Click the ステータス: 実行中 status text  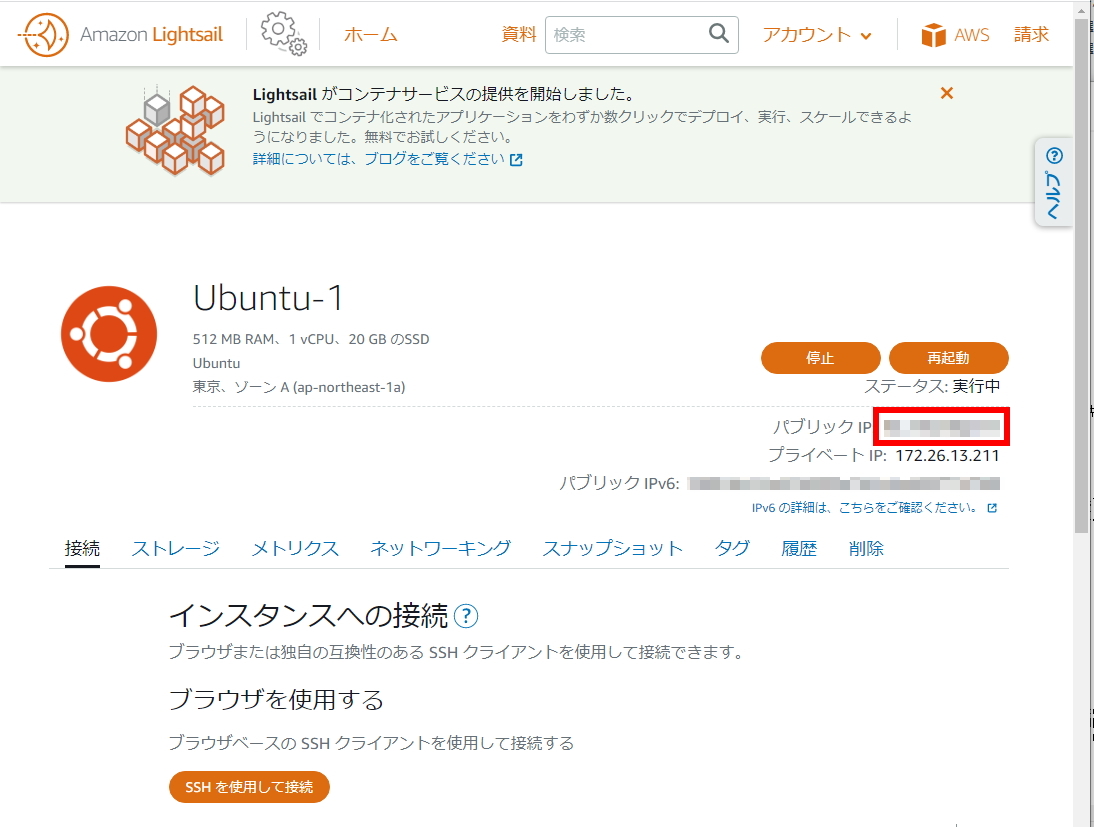(x=932, y=386)
